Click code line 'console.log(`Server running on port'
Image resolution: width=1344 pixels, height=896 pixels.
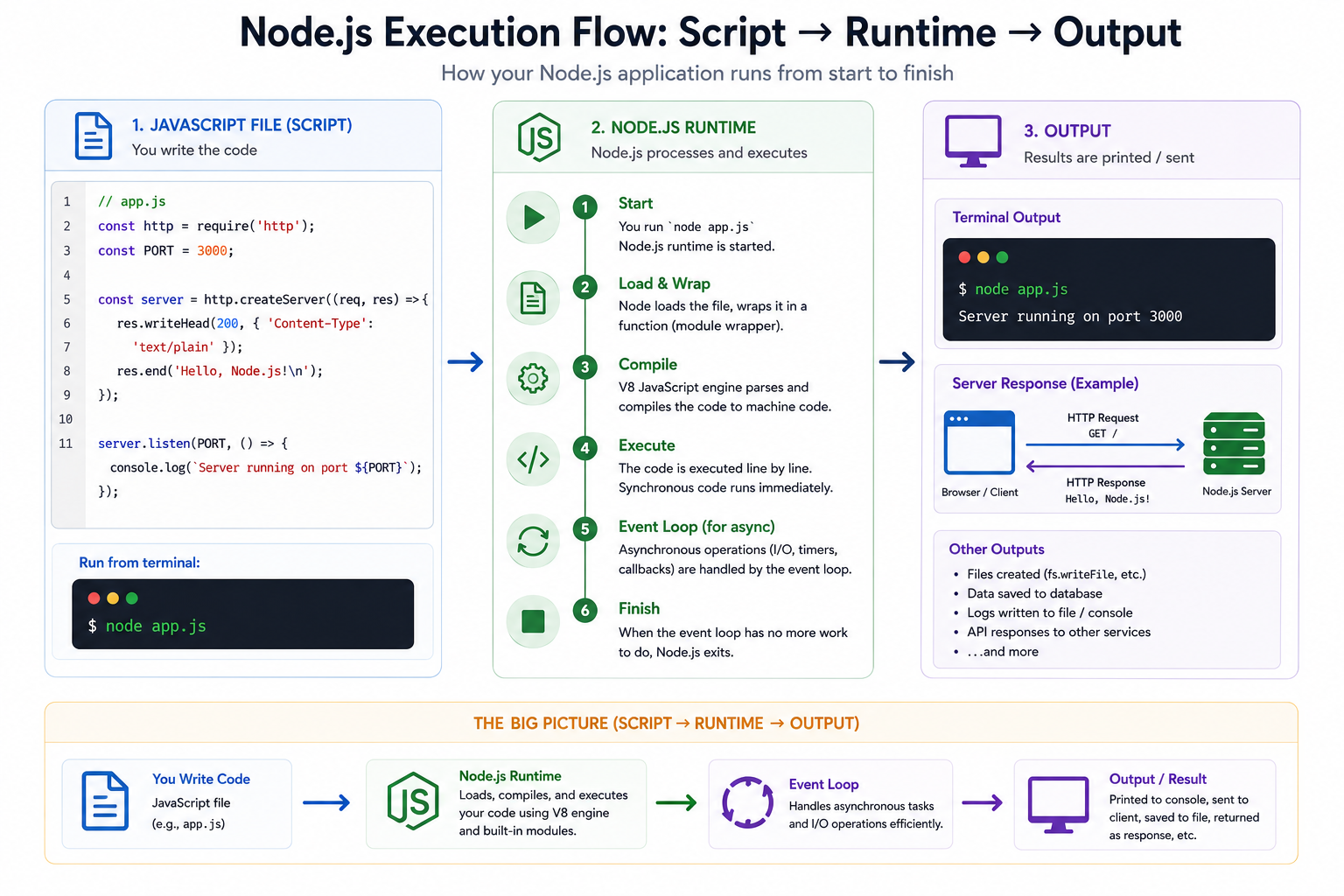pyautogui.click(x=266, y=468)
